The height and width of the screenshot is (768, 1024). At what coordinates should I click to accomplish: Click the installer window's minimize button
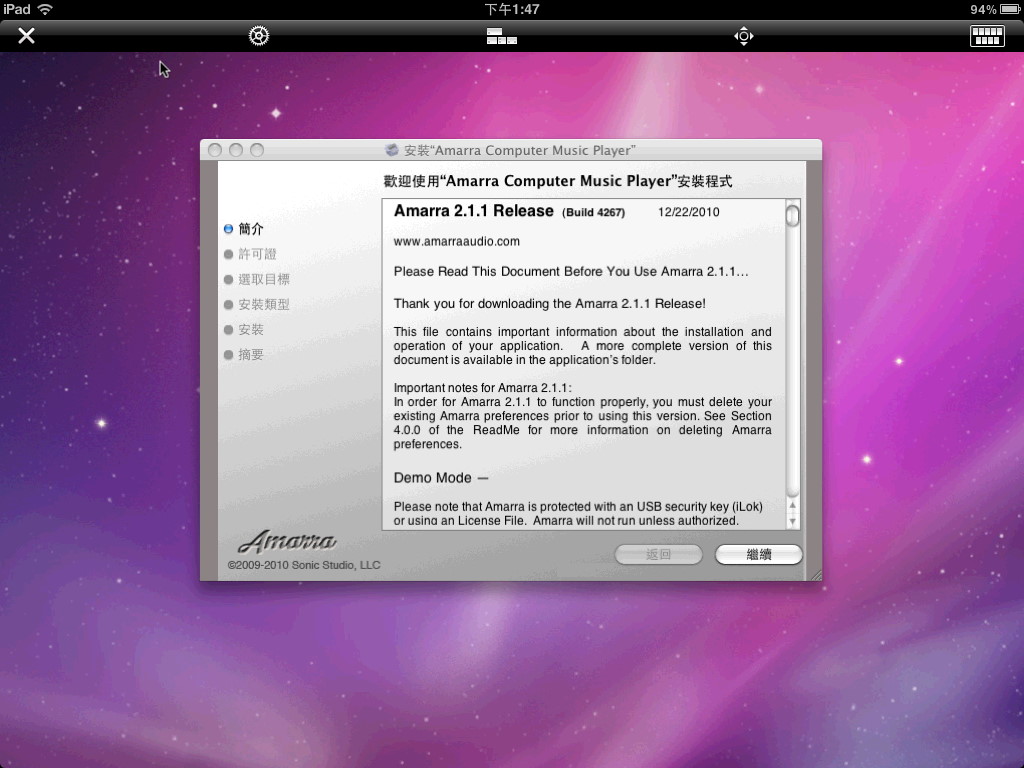coord(236,150)
